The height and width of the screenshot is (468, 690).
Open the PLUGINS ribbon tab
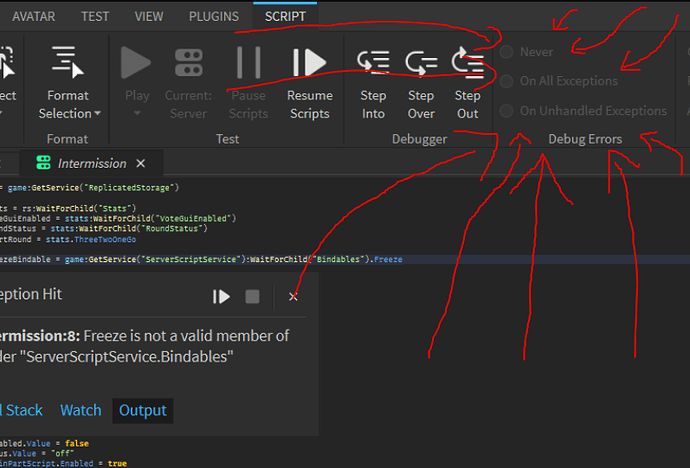pyautogui.click(x=214, y=16)
